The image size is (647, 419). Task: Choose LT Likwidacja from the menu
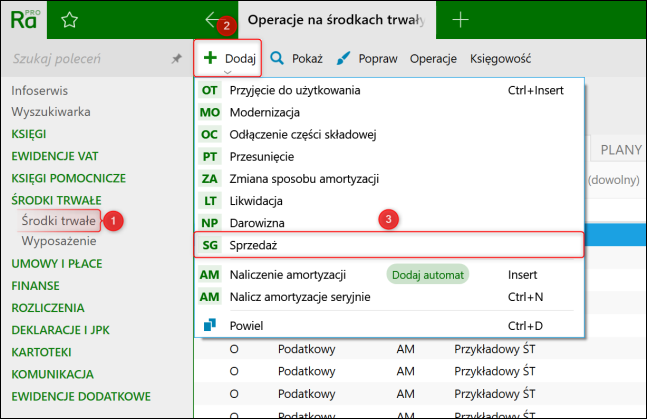pos(389,201)
